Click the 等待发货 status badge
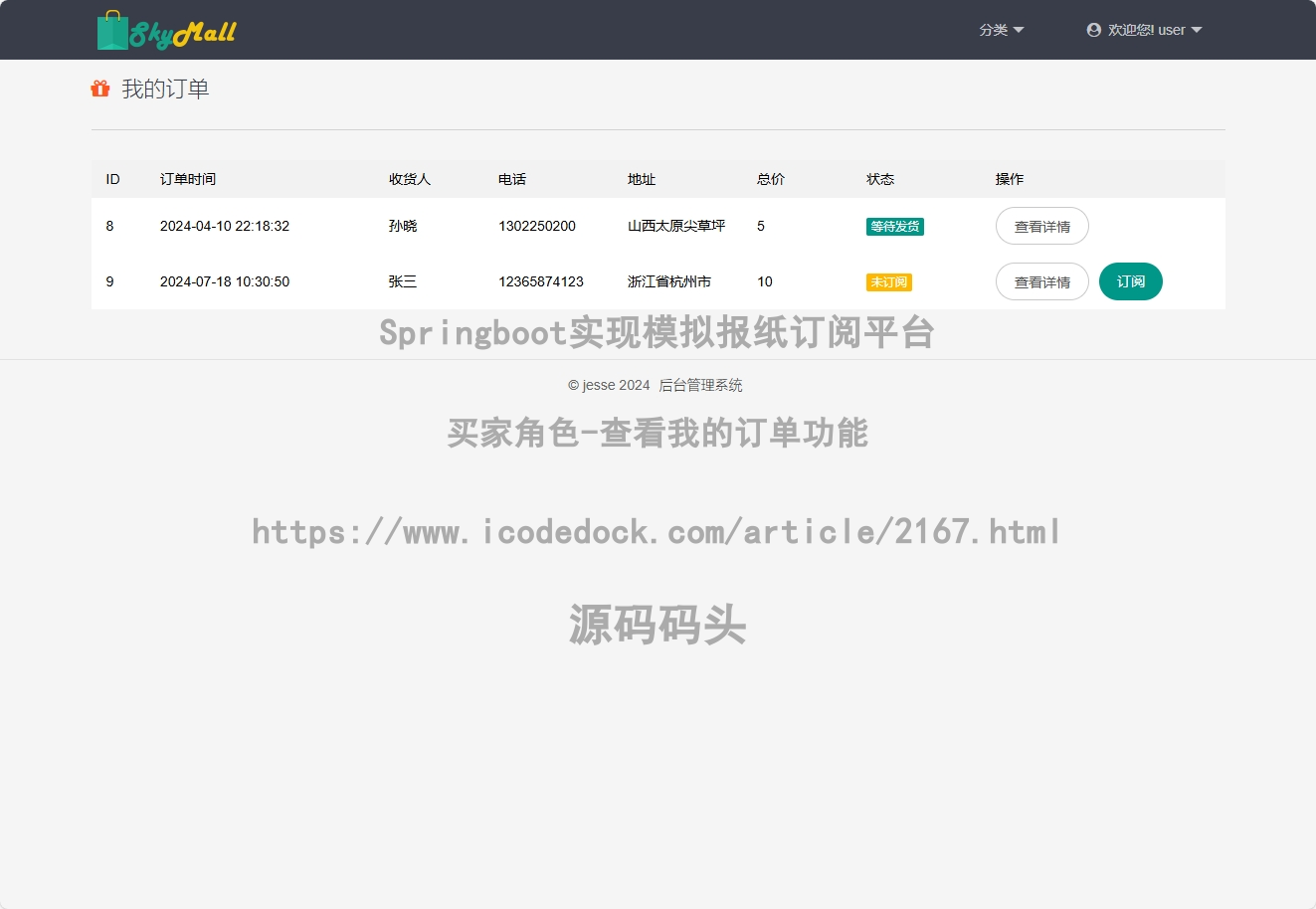Viewport: 1316px width, 909px height. (895, 227)
